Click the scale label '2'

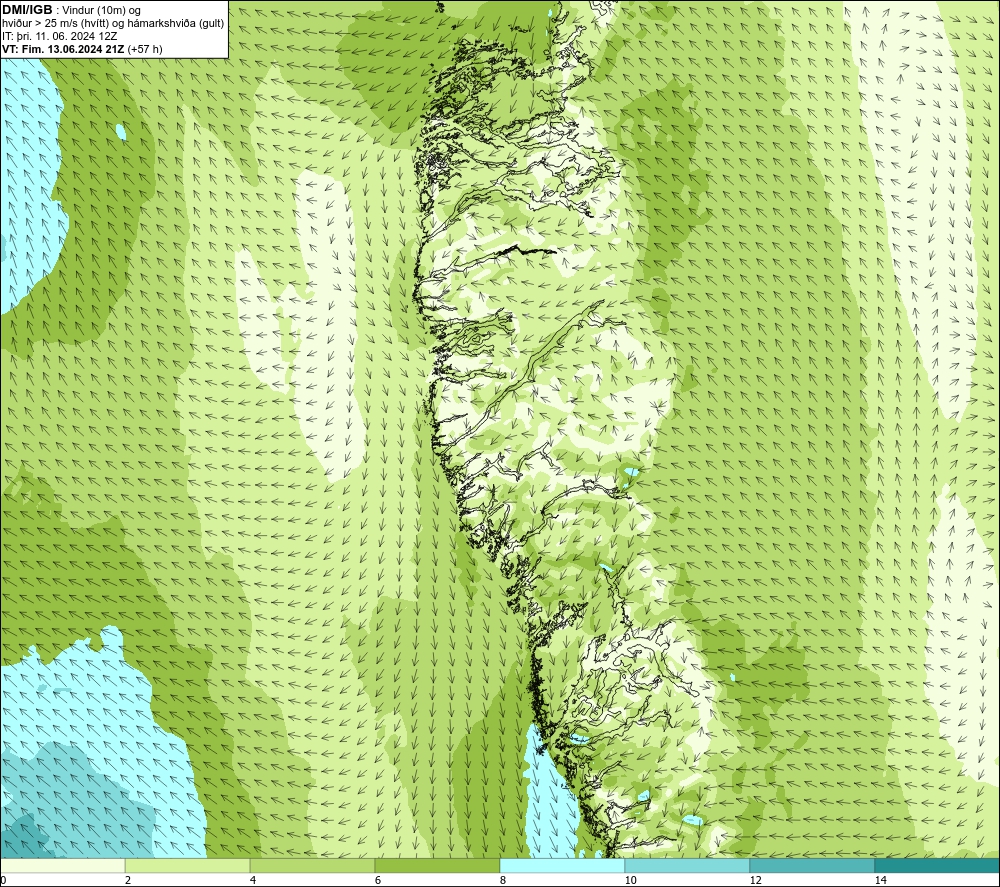point(128,880)
